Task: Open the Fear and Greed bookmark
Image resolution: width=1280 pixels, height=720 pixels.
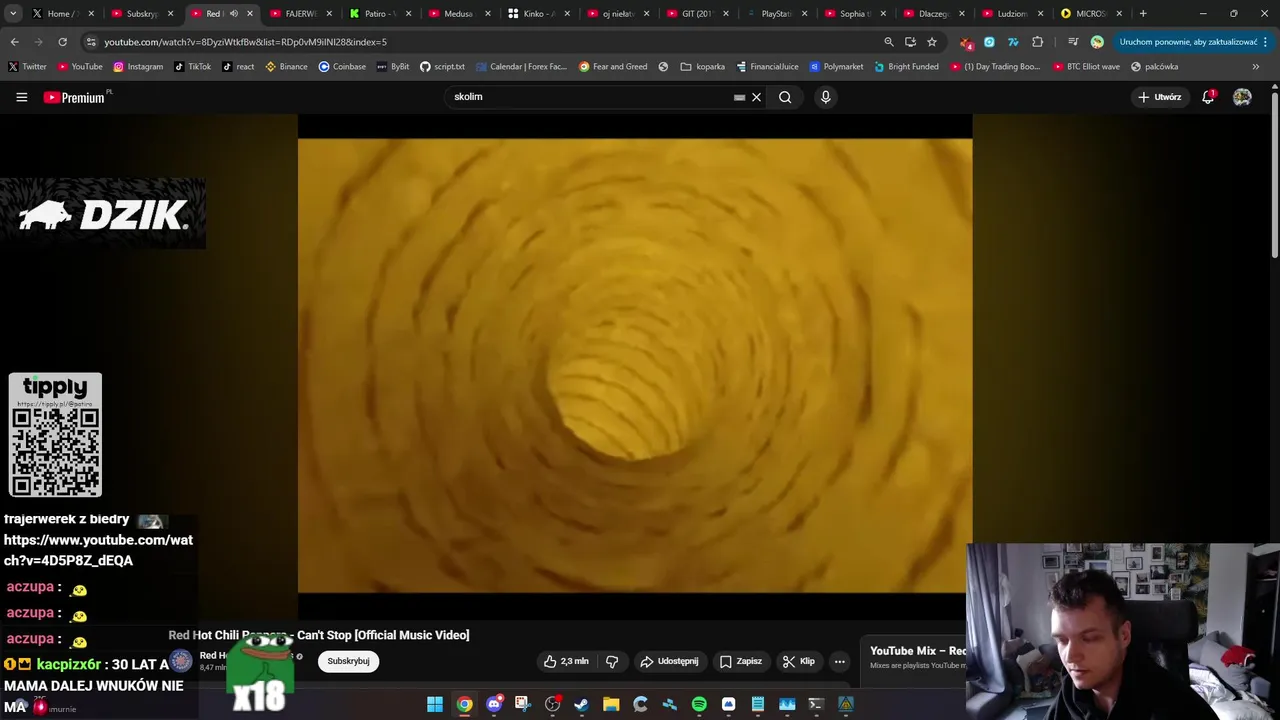Action: 613,66
